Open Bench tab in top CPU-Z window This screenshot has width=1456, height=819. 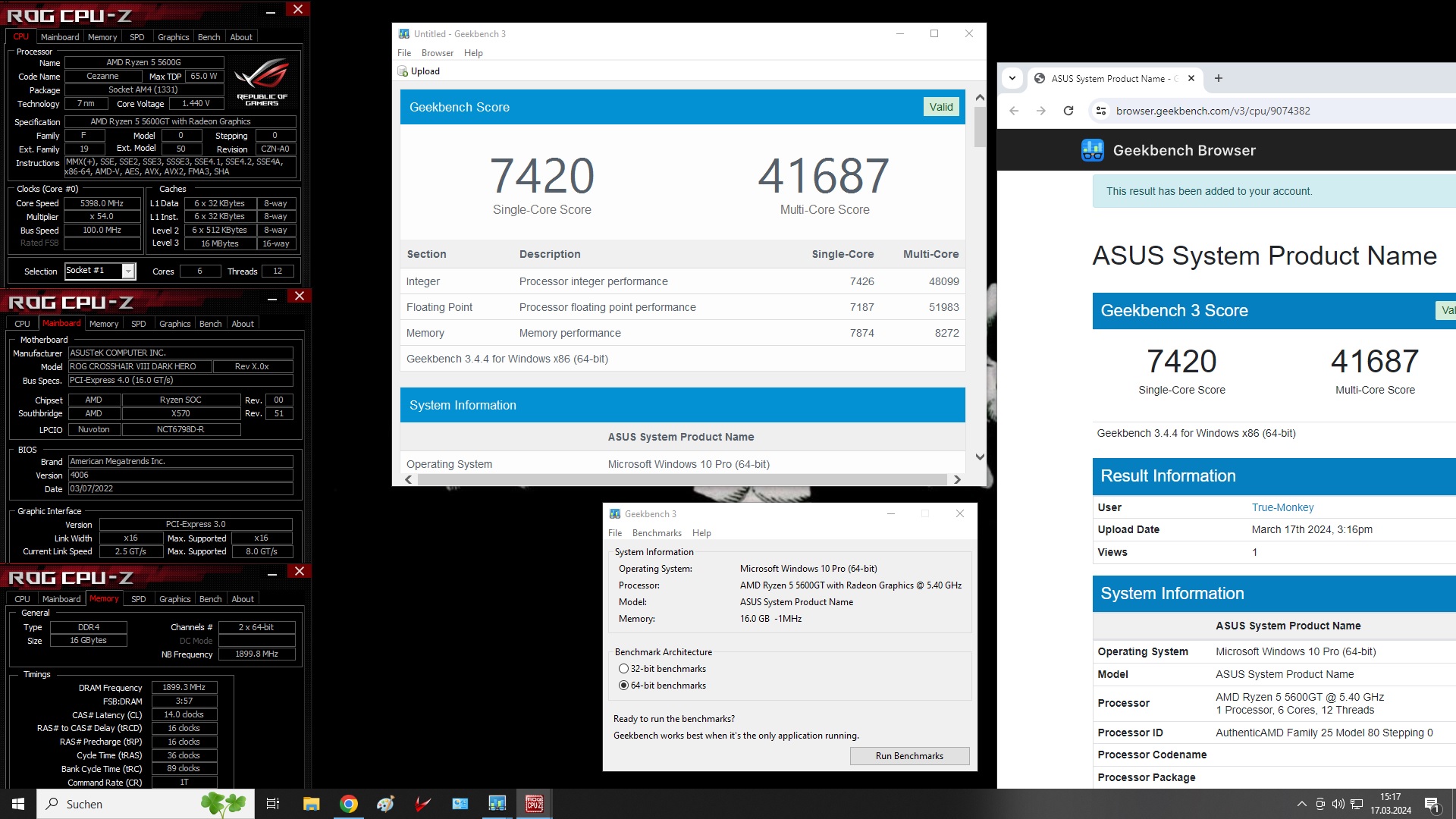click(209, 37)
